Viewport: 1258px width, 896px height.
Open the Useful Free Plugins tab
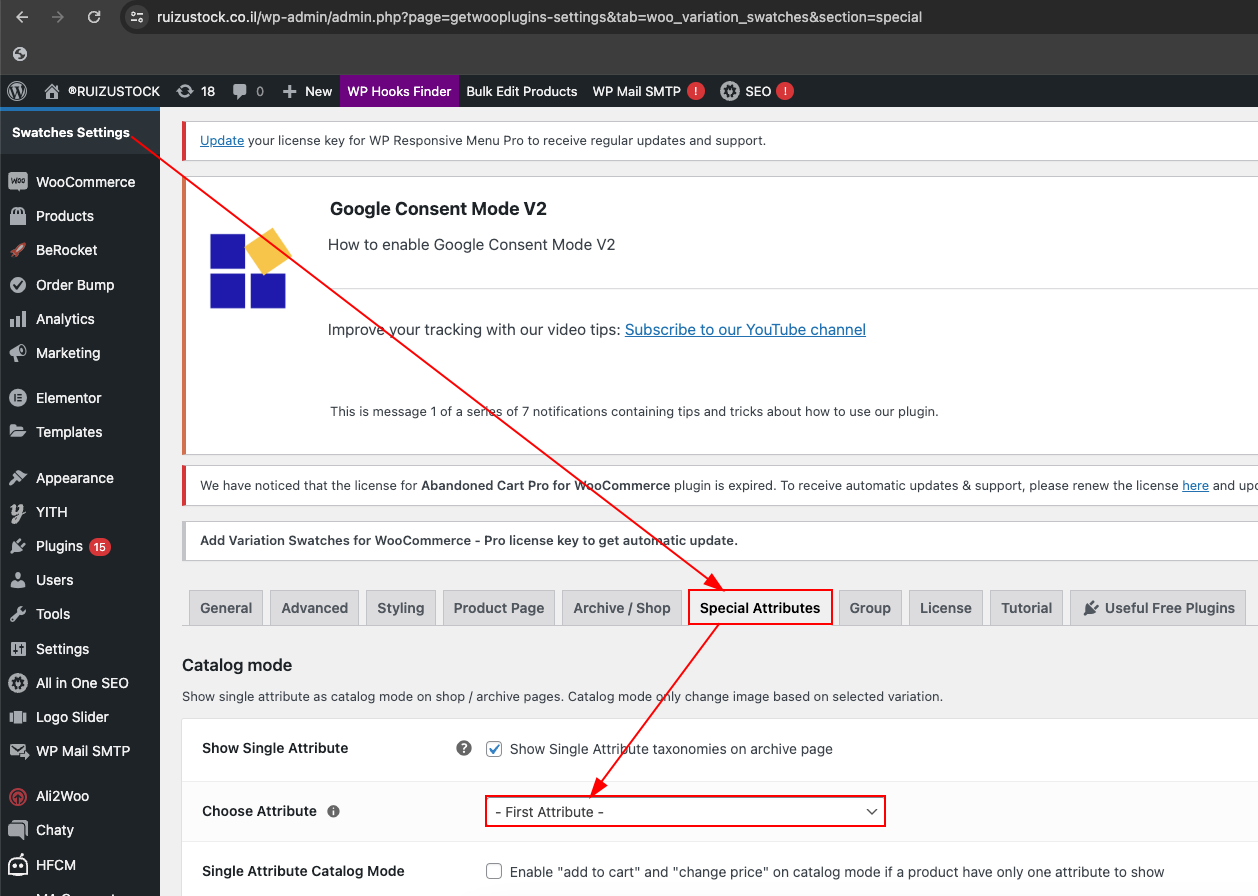click(x=1158, y=608)
